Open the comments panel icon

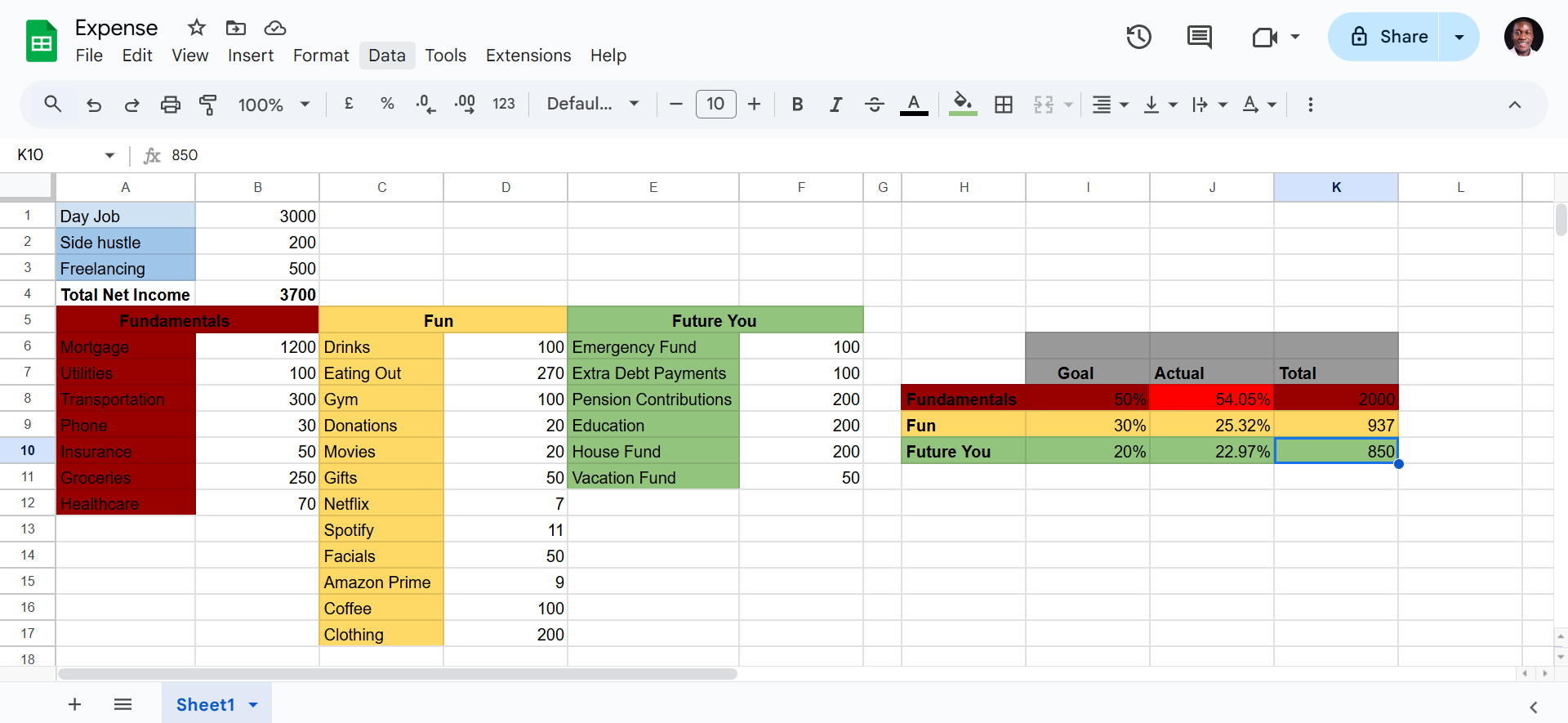point(1200,37)
